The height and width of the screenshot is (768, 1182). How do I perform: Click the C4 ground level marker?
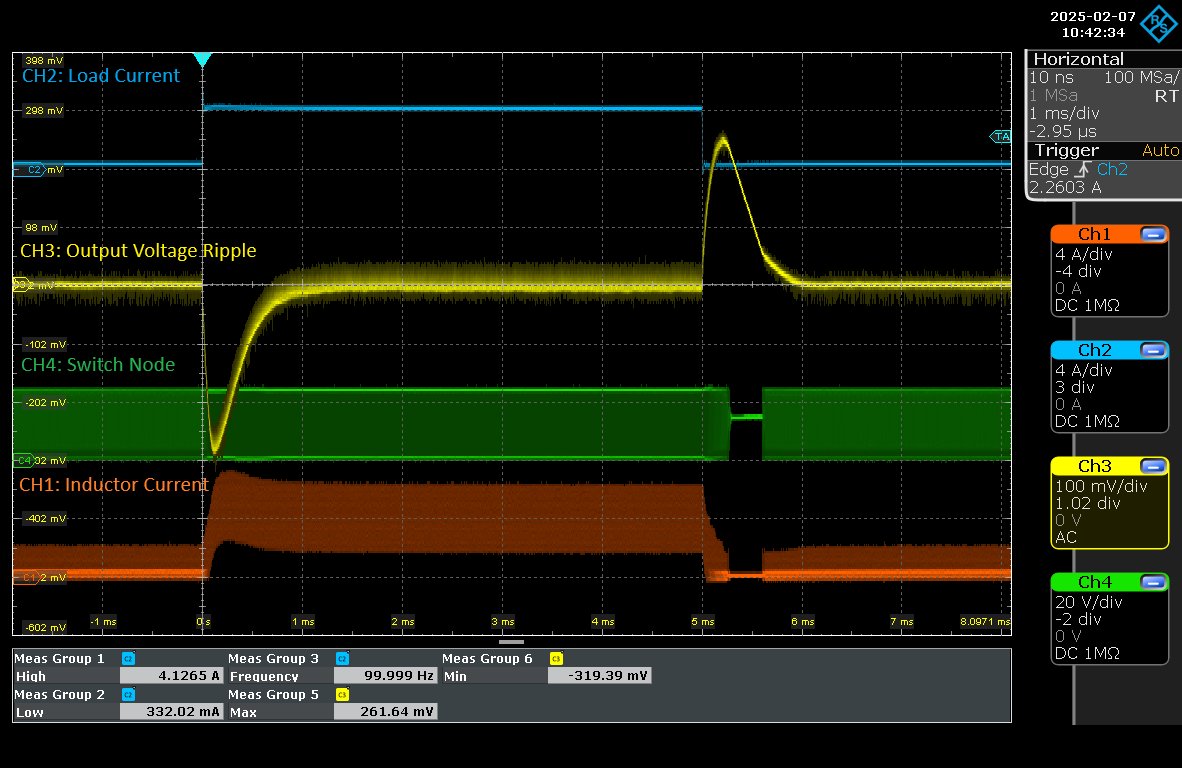pos(25,461)
